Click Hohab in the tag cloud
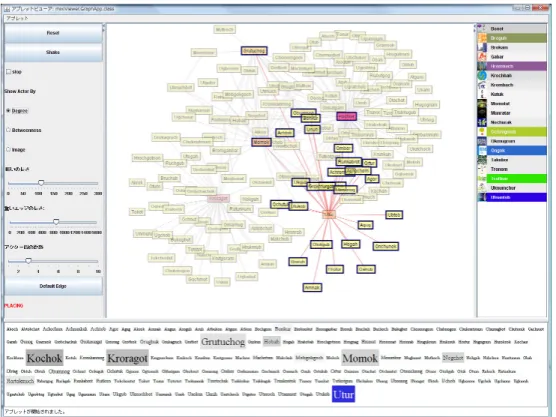Image resolution: width=556 pixels, height=417 pixels. click(x=272, y=341)
